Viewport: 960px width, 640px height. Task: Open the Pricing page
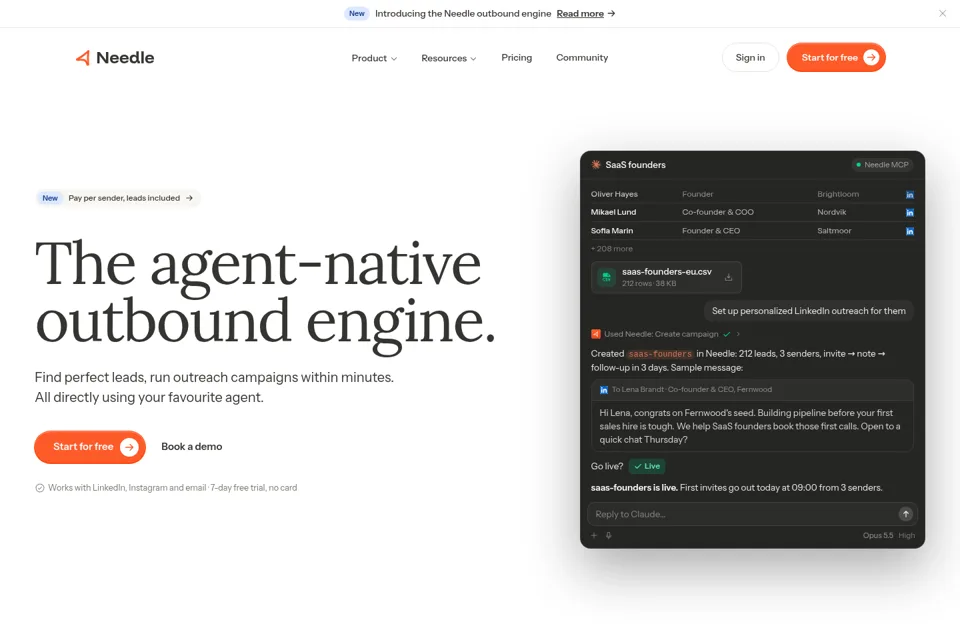(x=516, y=58)
